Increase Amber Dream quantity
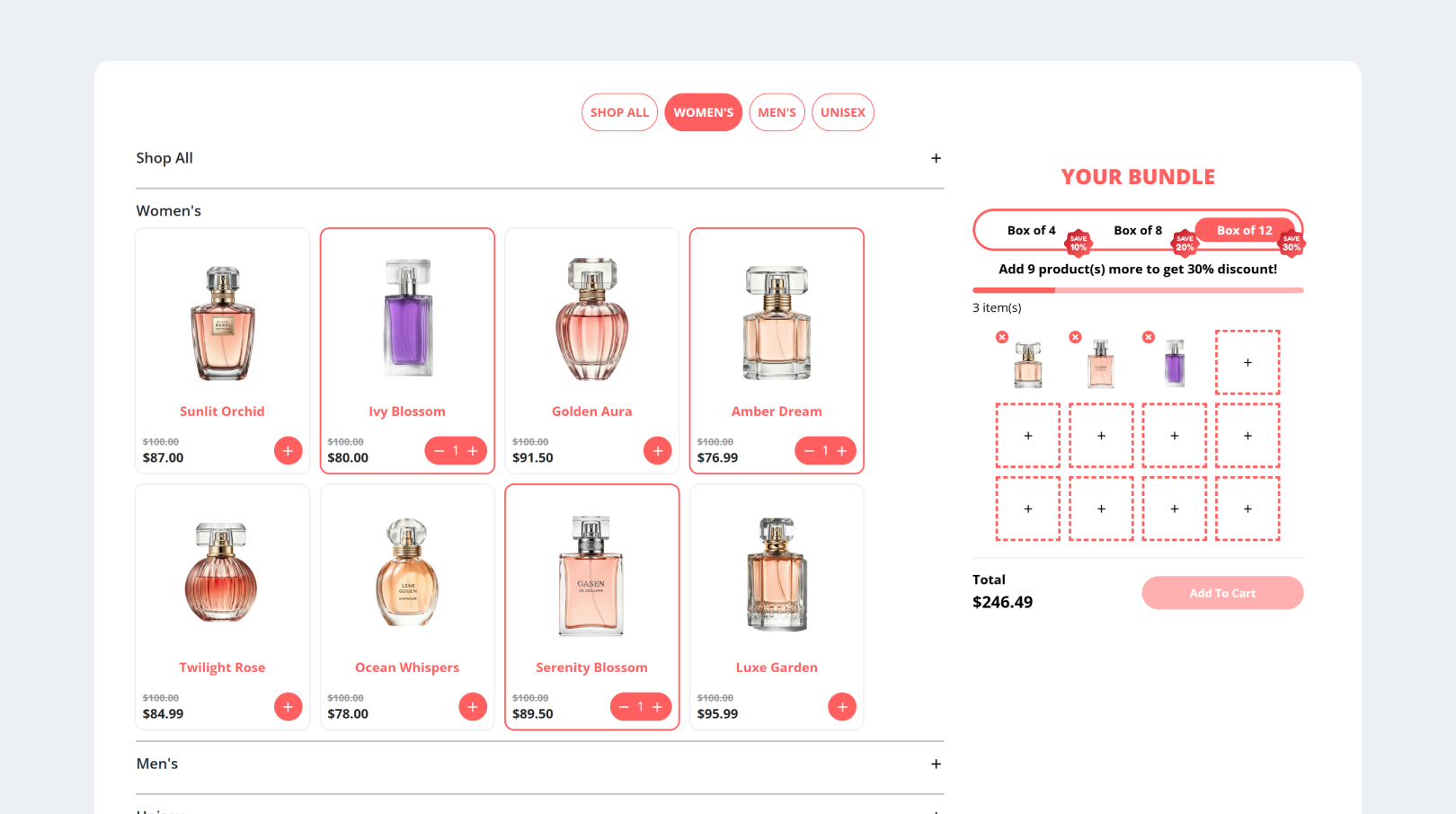1456x814 pixels. [x=842, y=451]
